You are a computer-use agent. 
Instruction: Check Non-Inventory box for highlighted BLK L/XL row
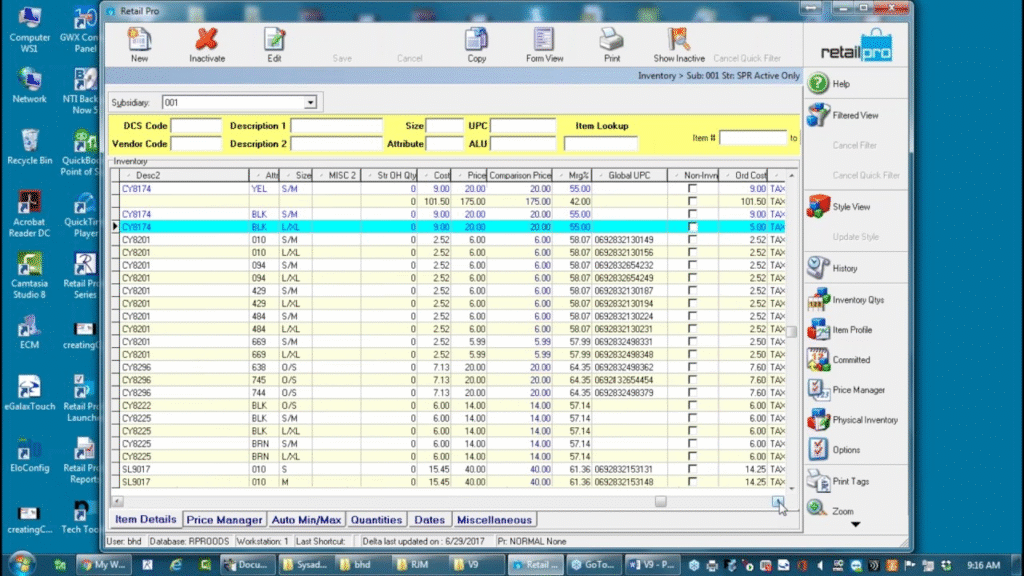(692, 227)
